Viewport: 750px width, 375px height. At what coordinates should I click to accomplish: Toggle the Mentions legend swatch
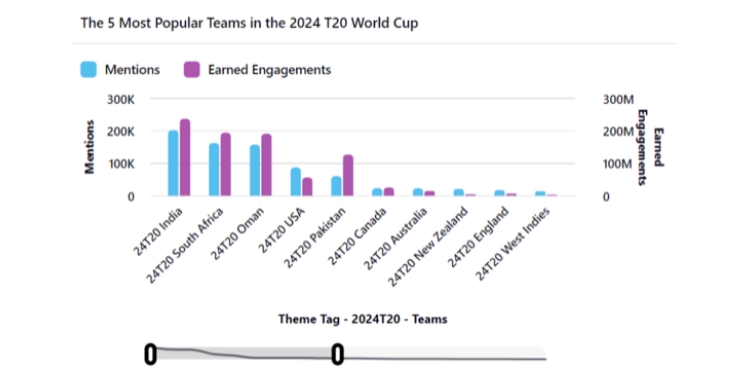(88, 70)
